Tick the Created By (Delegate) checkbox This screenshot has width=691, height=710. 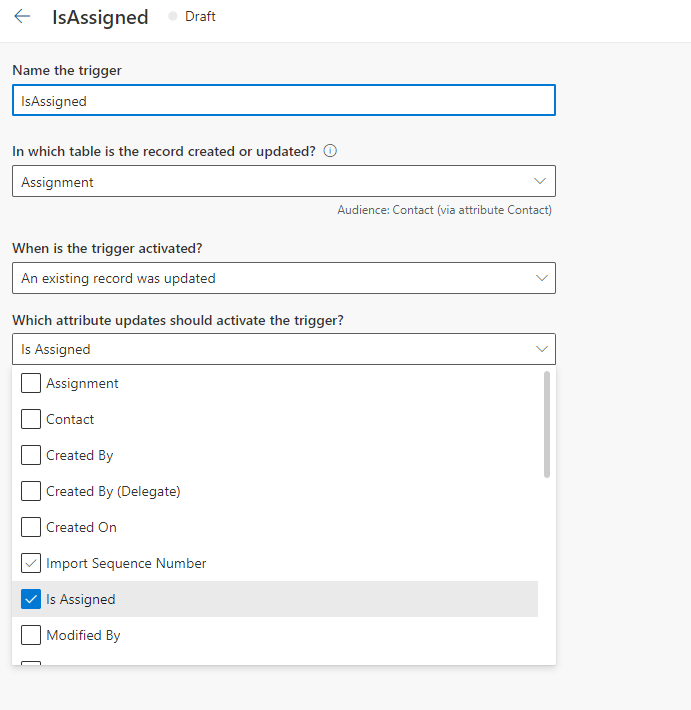click(31, 491)
